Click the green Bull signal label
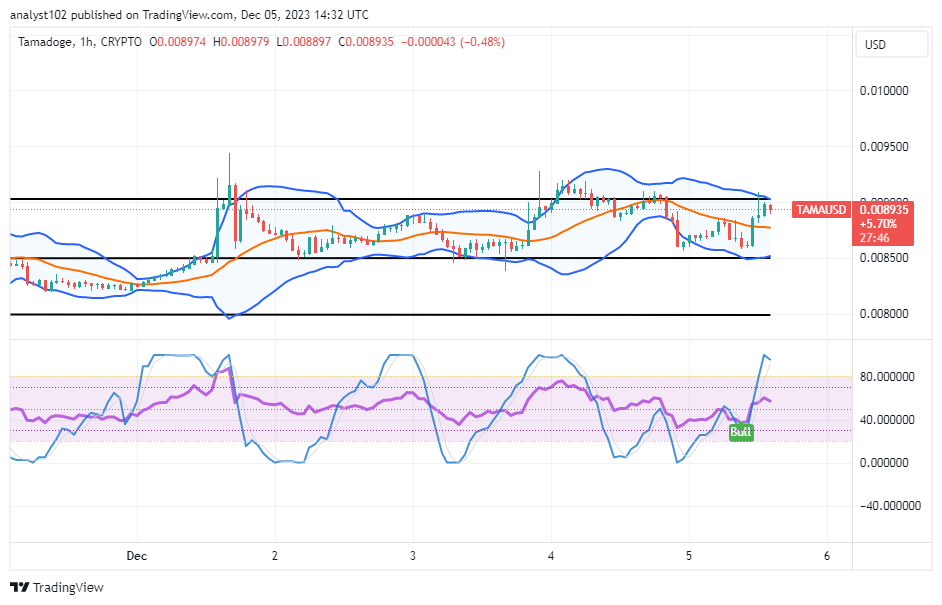 (x=741, y=432)
